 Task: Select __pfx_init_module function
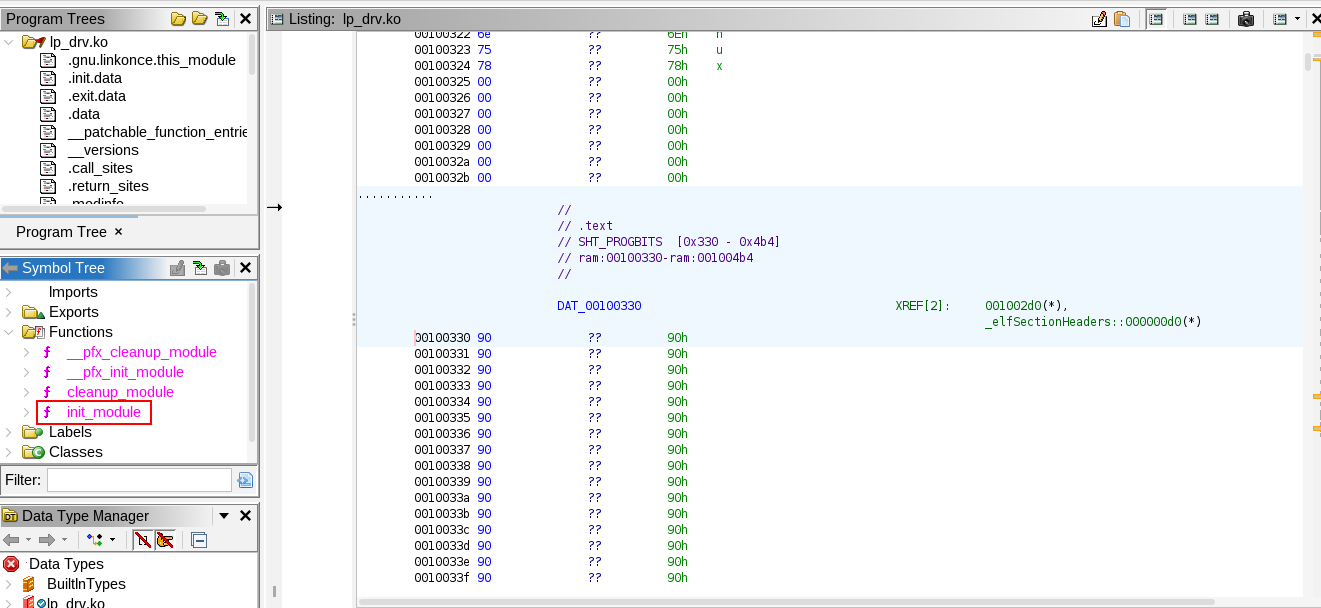(x=125, y=372)
